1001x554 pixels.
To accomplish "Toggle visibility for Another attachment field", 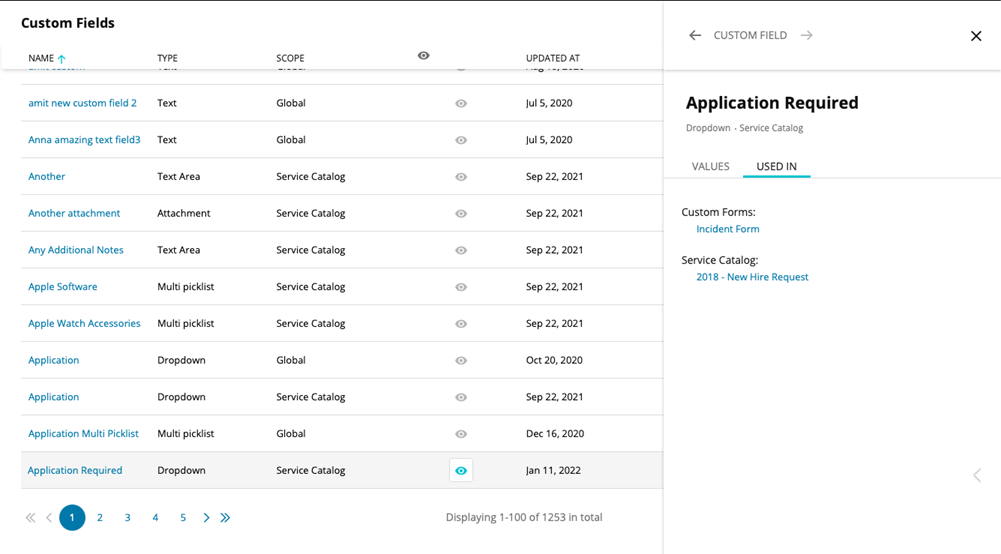I will pyautogui.click(x=461, y=214).
